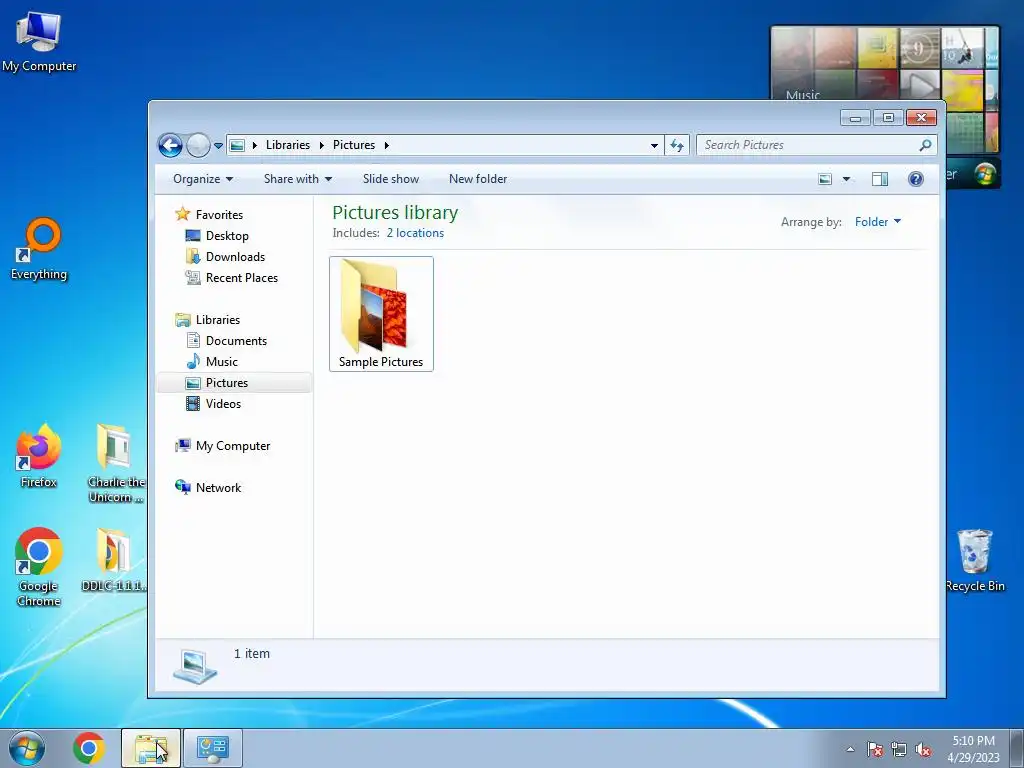Start the Slide show

pos(391,179)
